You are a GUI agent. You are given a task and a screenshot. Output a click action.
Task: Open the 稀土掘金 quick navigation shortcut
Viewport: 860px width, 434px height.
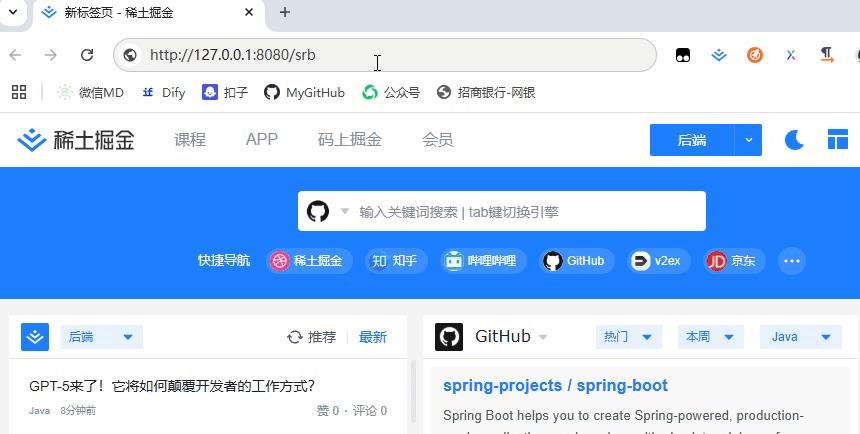309,261
